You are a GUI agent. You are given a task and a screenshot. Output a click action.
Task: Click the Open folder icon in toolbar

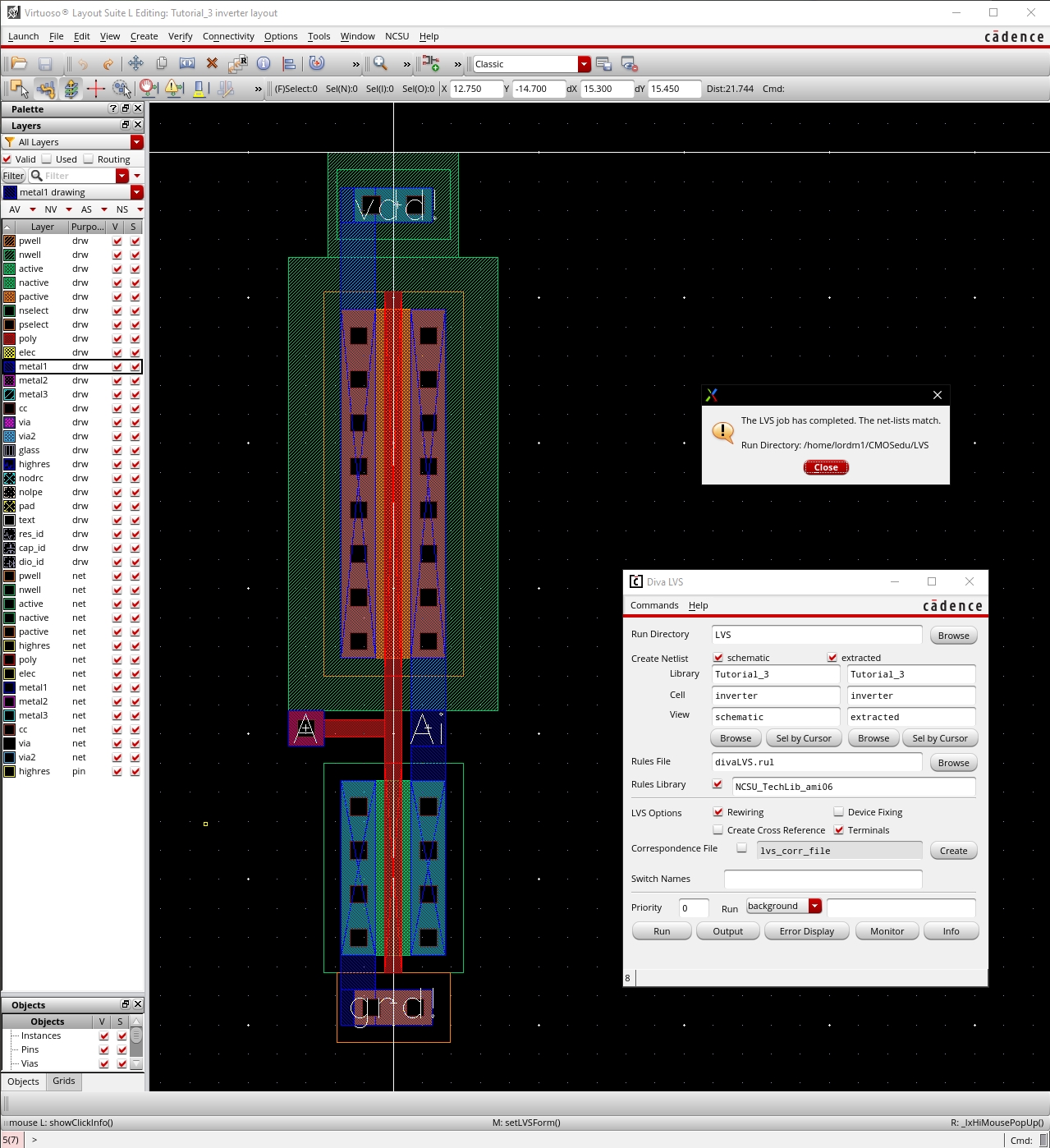[19, 64]
